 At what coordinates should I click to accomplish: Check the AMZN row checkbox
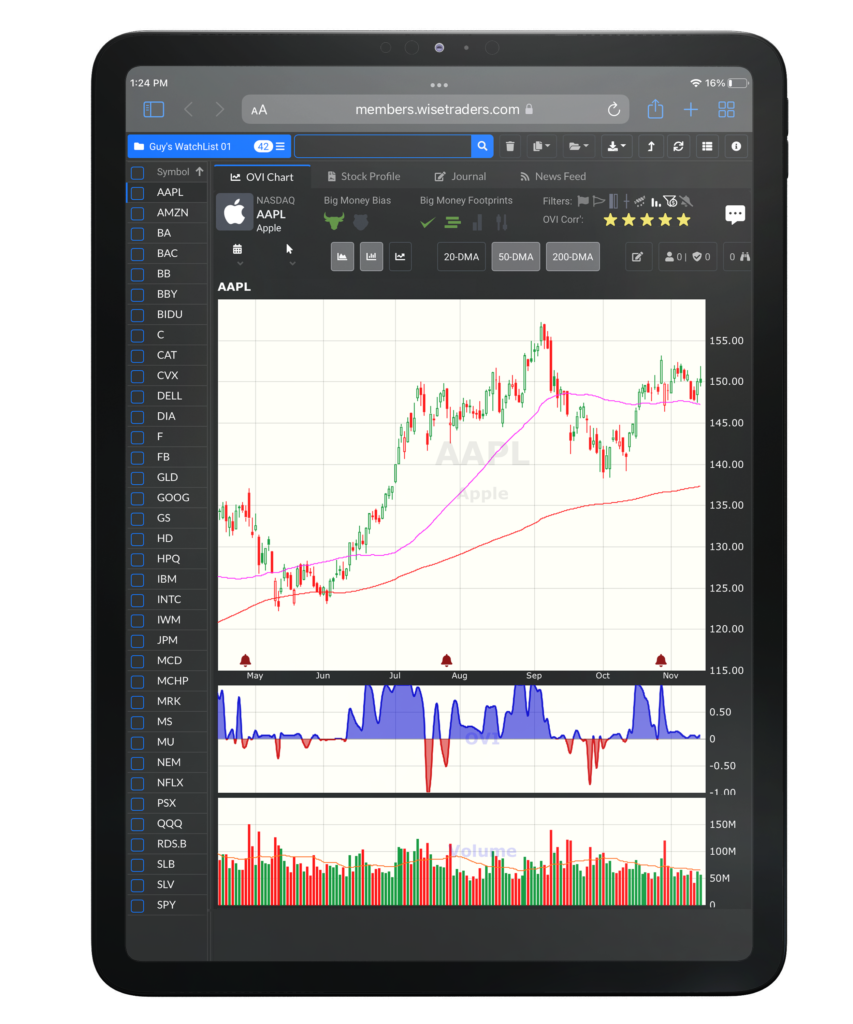point(138,213)
